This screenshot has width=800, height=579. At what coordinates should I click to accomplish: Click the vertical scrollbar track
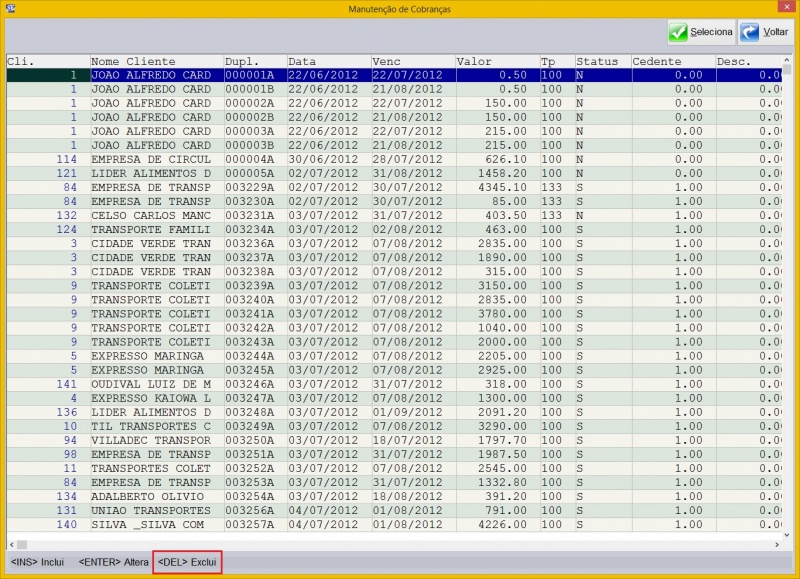787,300
